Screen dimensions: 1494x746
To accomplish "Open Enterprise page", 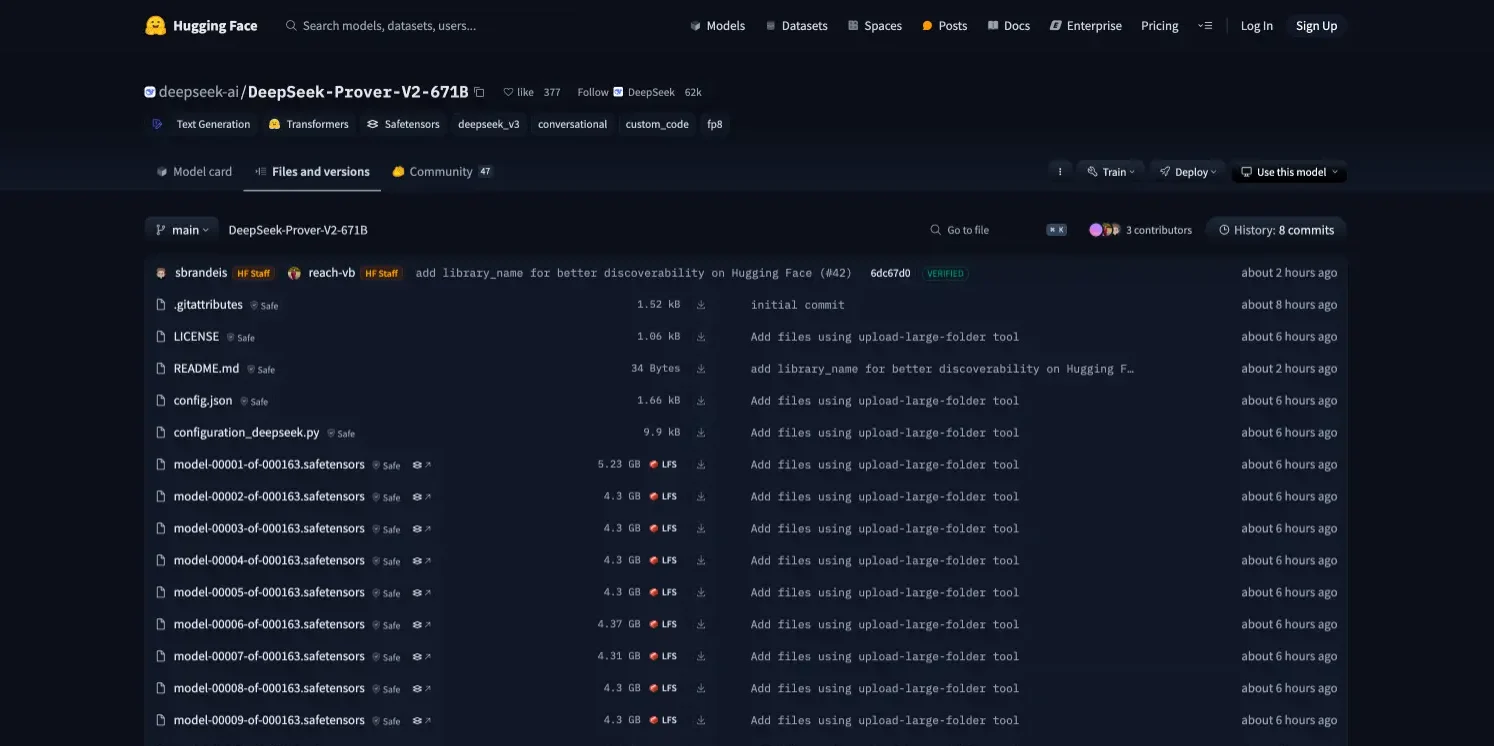I will [x=1085, y=26].
